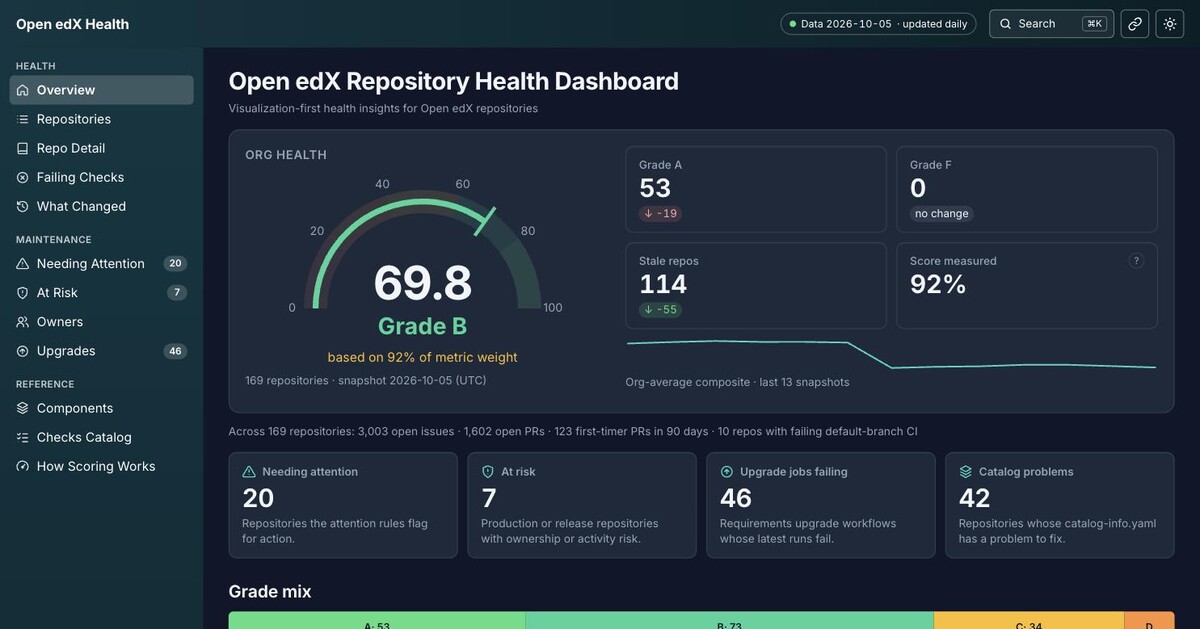Open the Overview page

(x=102, y=90)
